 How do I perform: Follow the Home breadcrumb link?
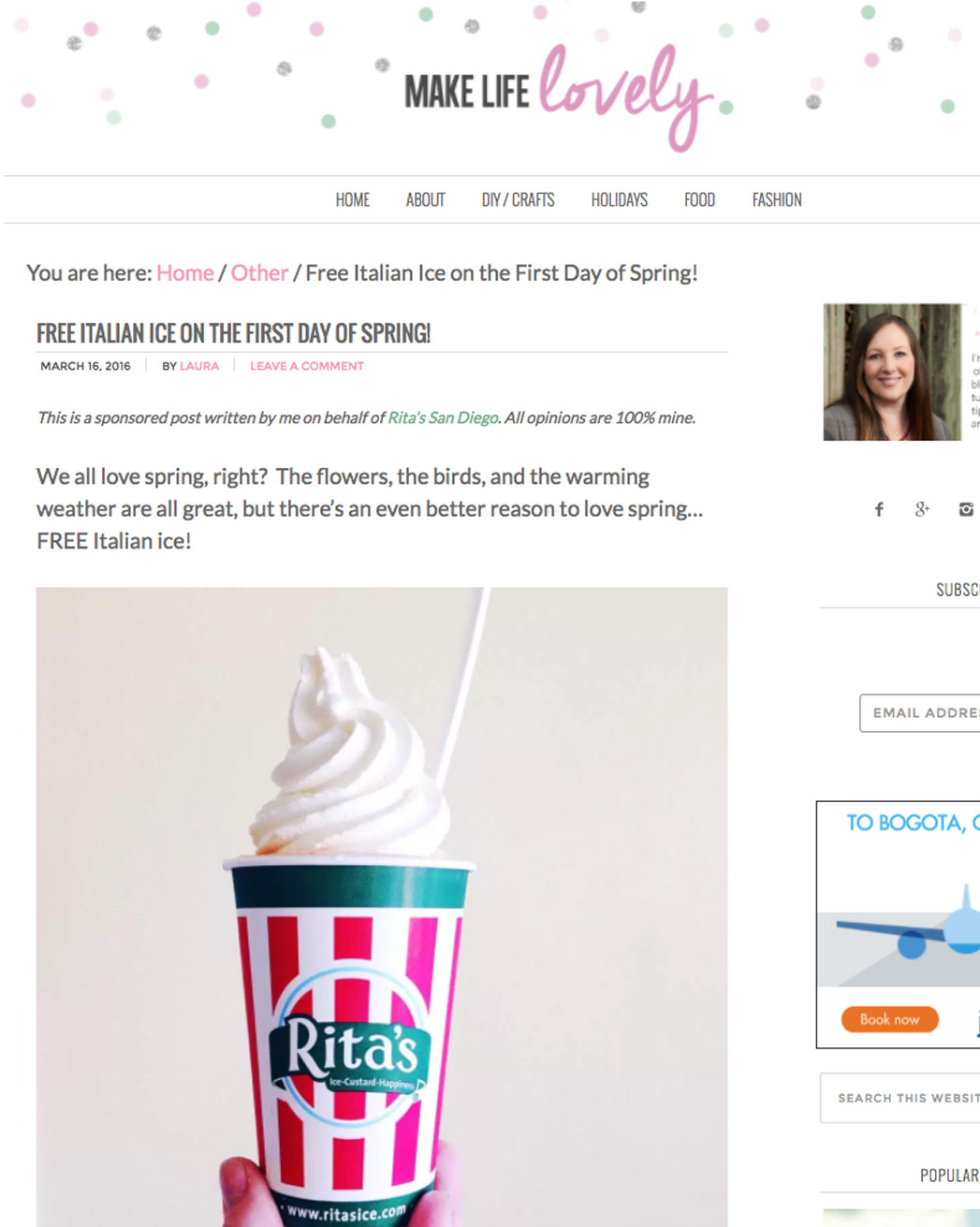pyautogui.click(x=185, y=273)
